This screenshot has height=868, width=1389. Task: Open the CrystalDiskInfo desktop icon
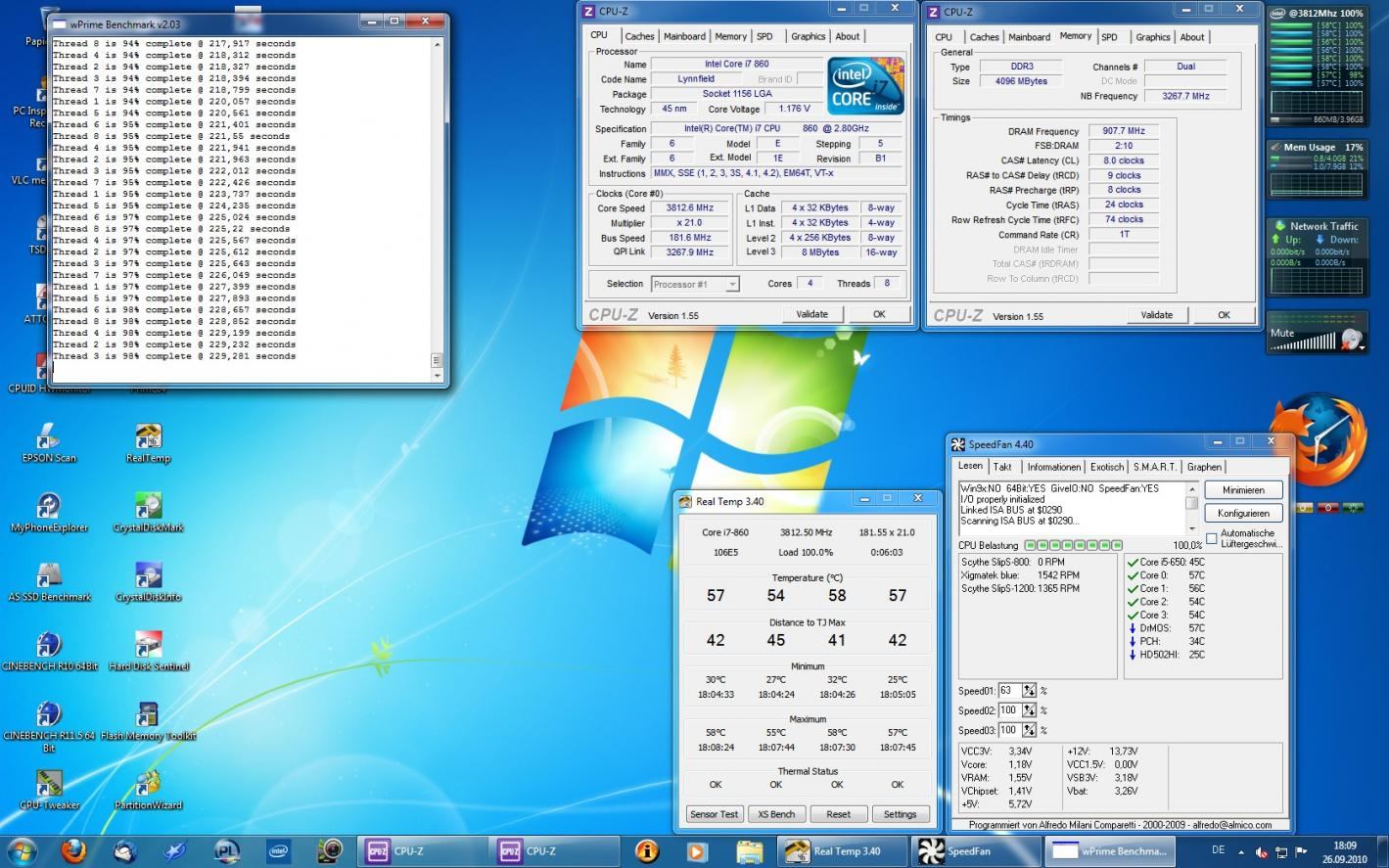click(x=148, y=581)
